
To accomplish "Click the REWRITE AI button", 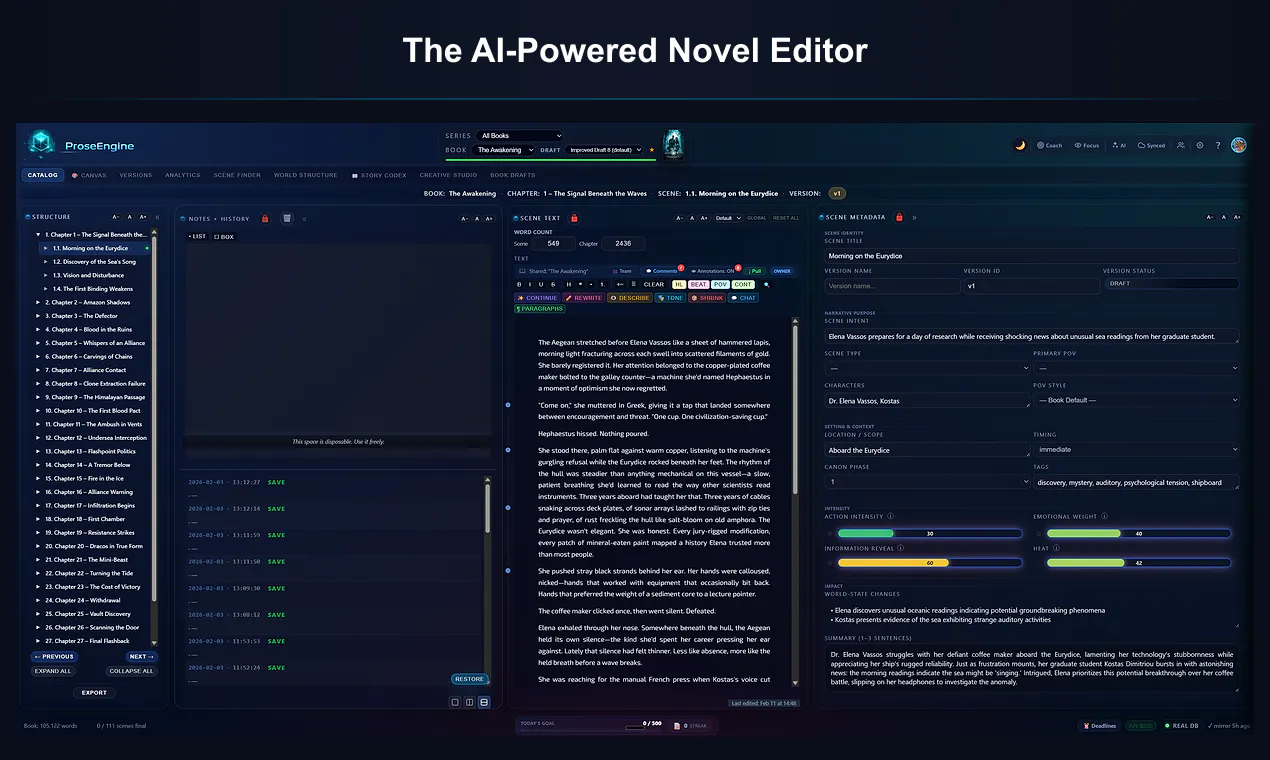I will 584,298.
